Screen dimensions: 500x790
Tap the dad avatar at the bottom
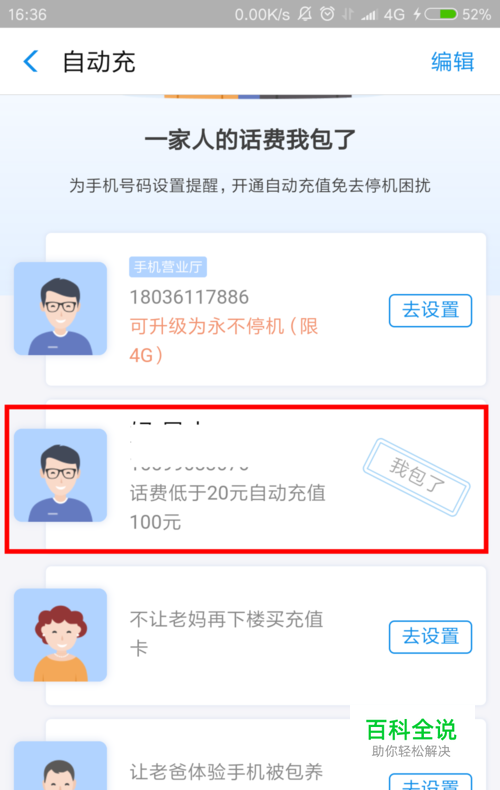(x=60, y=766)
